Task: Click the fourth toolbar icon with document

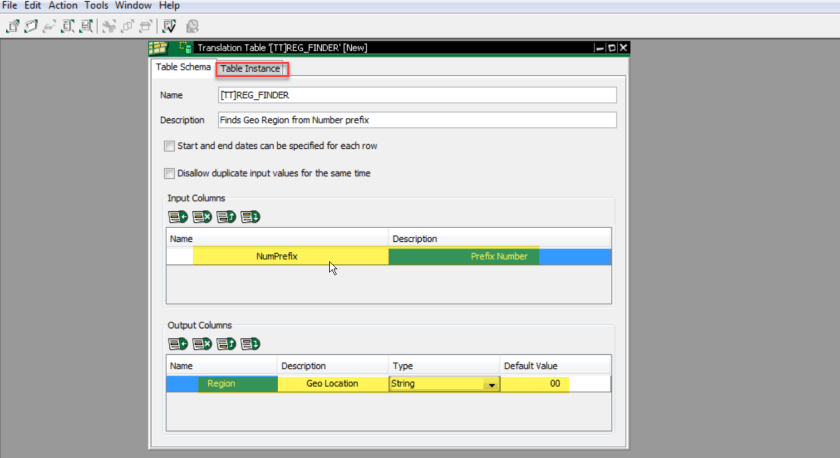Action: [x=68, y=26]
